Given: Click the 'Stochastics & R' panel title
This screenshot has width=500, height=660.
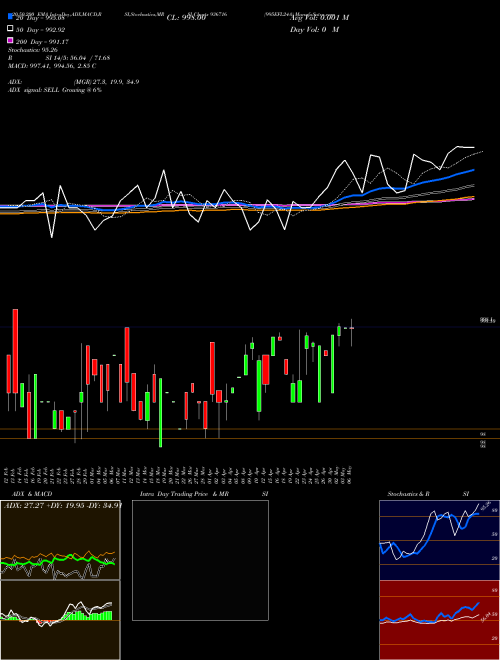Looking at the screenshot, I should [x=409, y=494].
